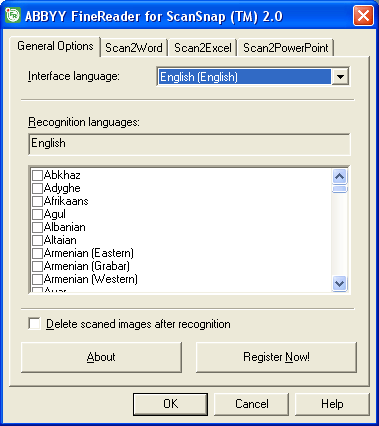The image size is (379, 426).
Task: Select the Abkhaz language name
Action: (x=62, y=175)
